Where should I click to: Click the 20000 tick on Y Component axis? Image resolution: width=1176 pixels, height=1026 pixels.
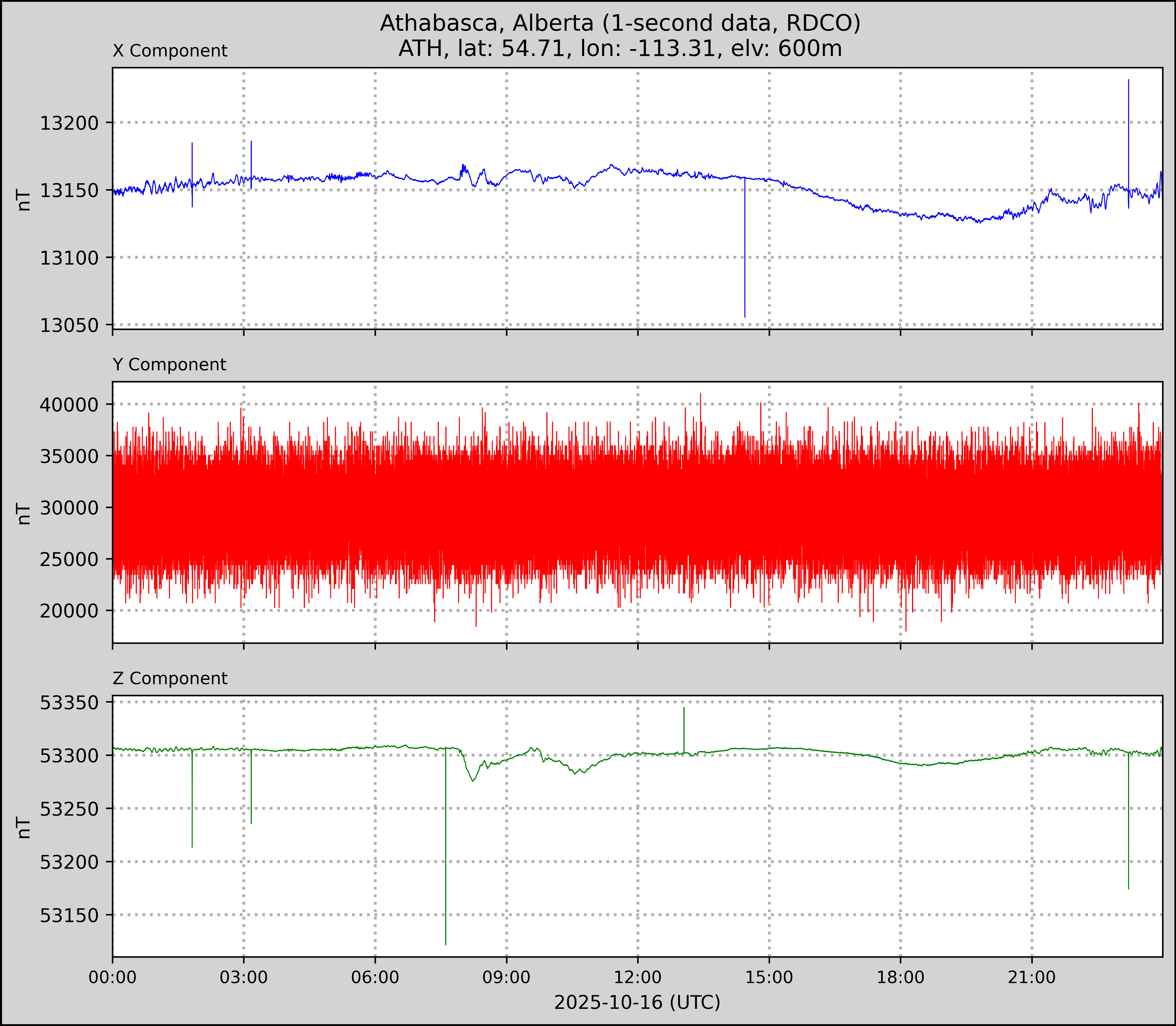pos(69,611)
